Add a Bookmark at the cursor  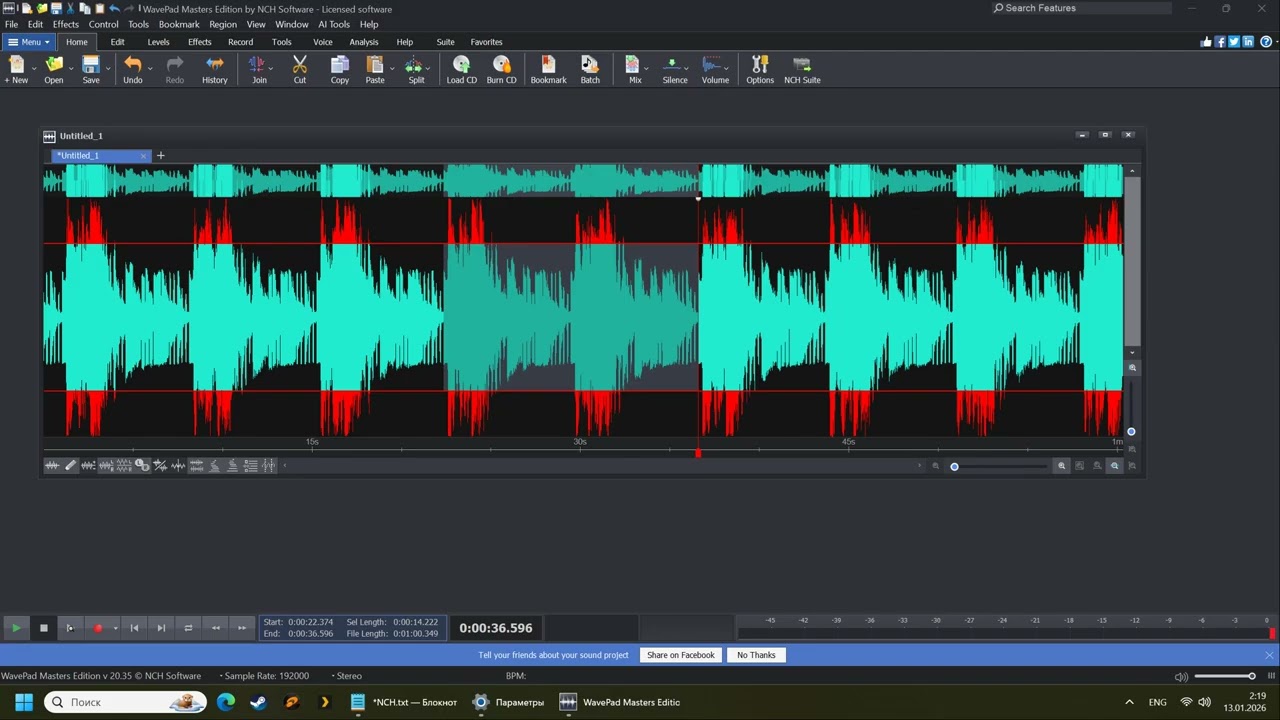point(548,70)
